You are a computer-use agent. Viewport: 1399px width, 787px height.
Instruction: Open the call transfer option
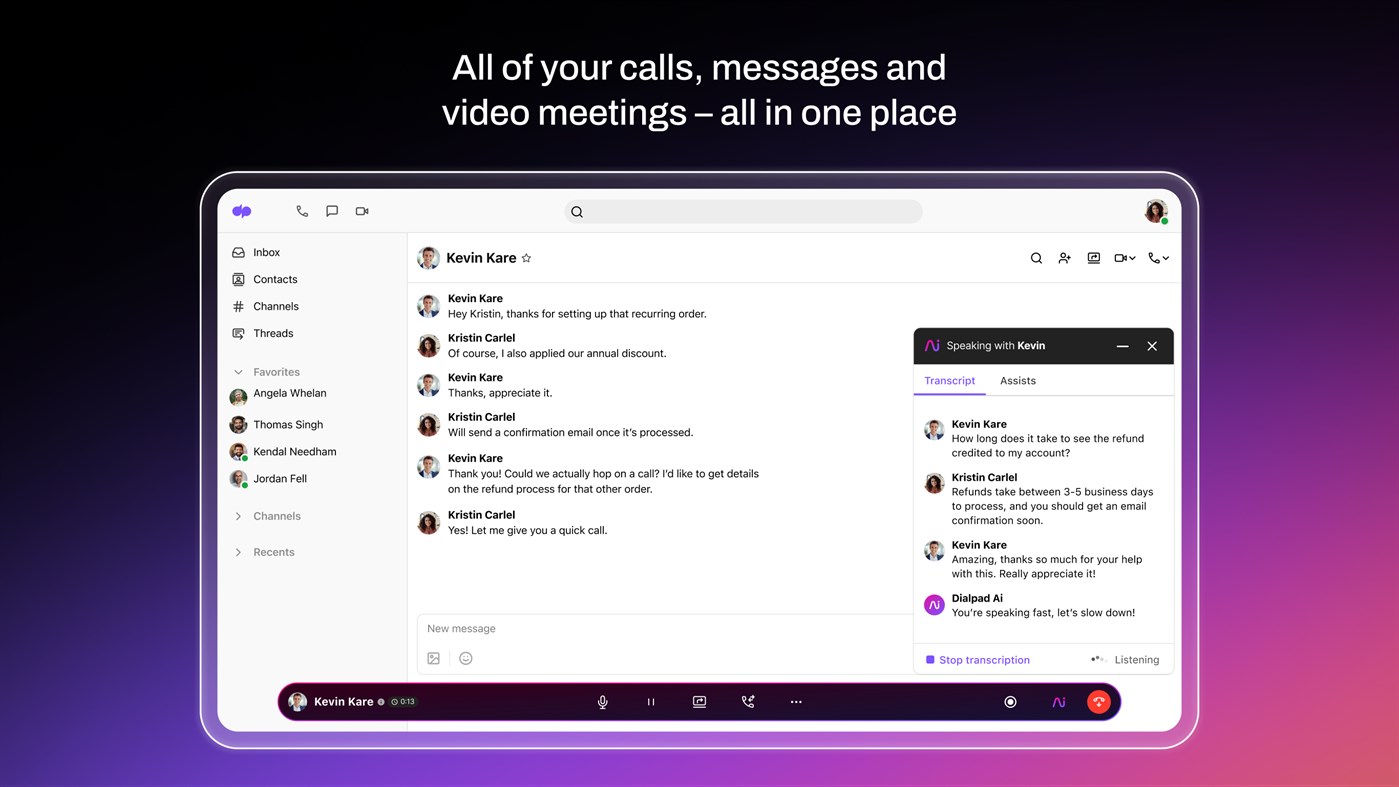tap(747, 701)
